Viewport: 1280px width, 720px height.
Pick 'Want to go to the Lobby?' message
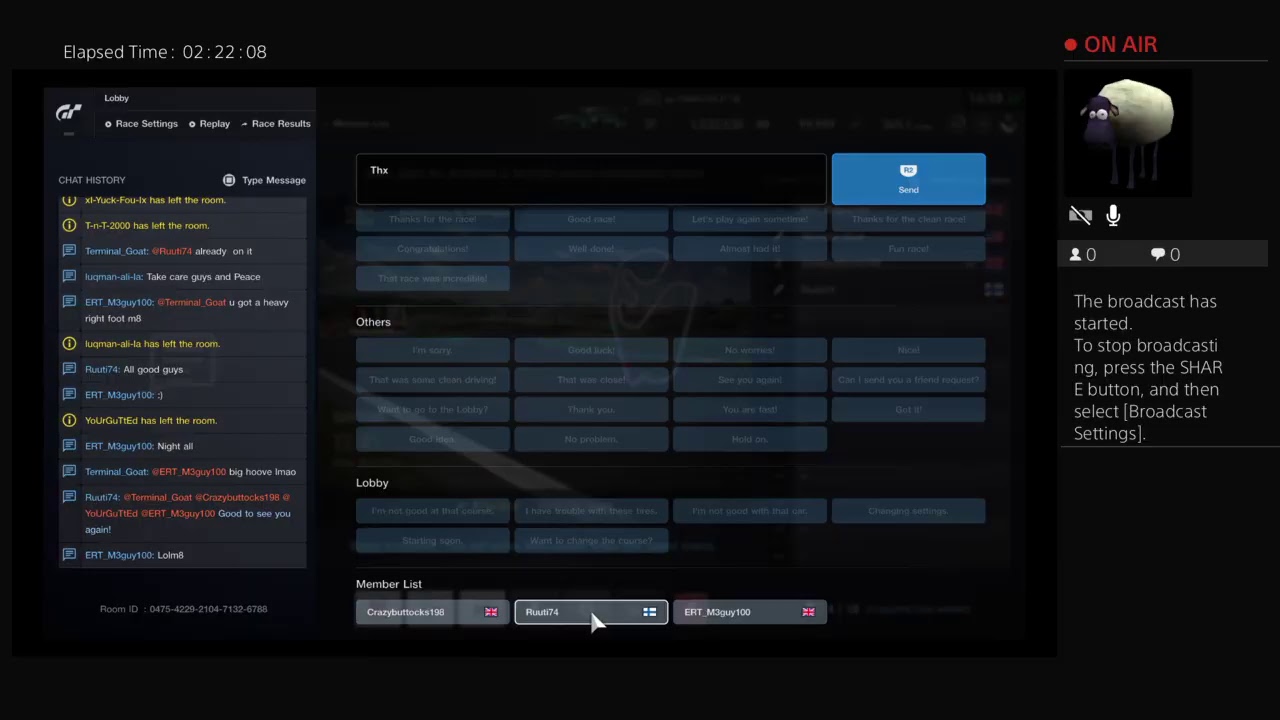coord(432,410)
